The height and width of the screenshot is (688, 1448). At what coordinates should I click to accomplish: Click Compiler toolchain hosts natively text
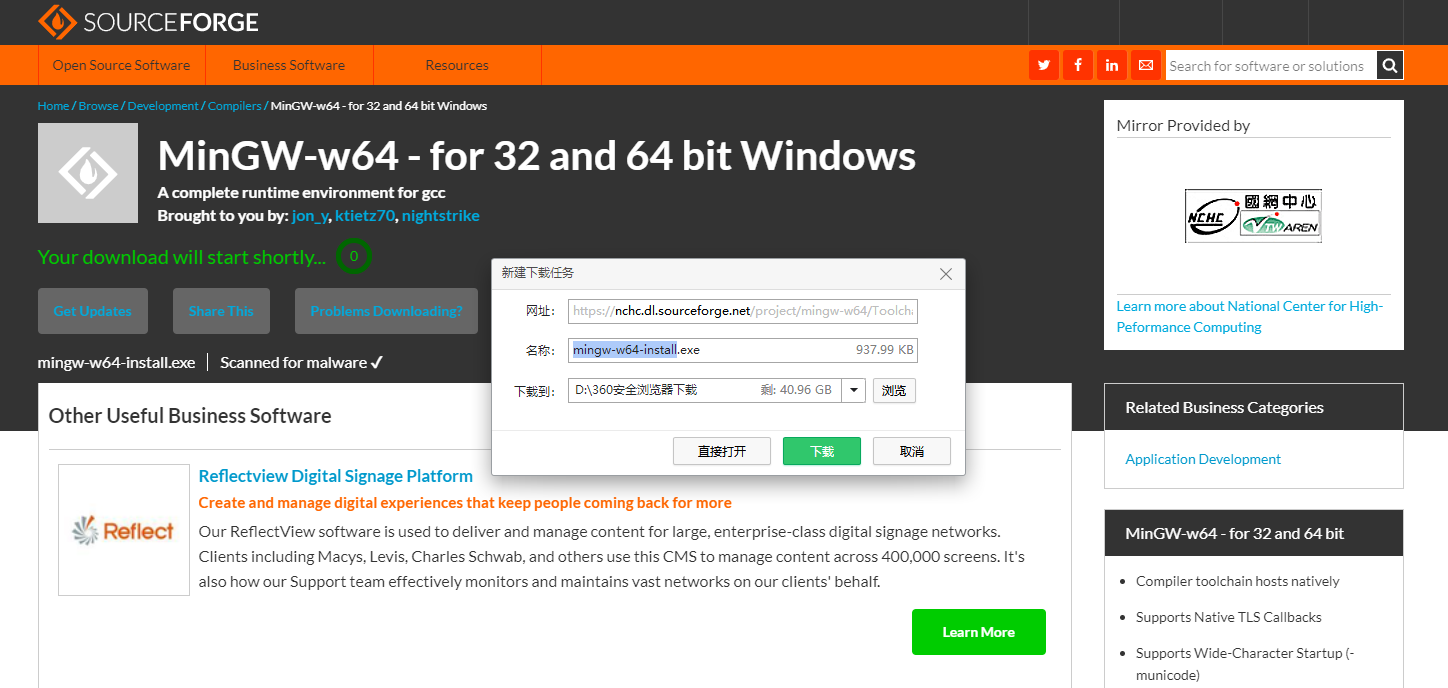tap(1238, 581)
